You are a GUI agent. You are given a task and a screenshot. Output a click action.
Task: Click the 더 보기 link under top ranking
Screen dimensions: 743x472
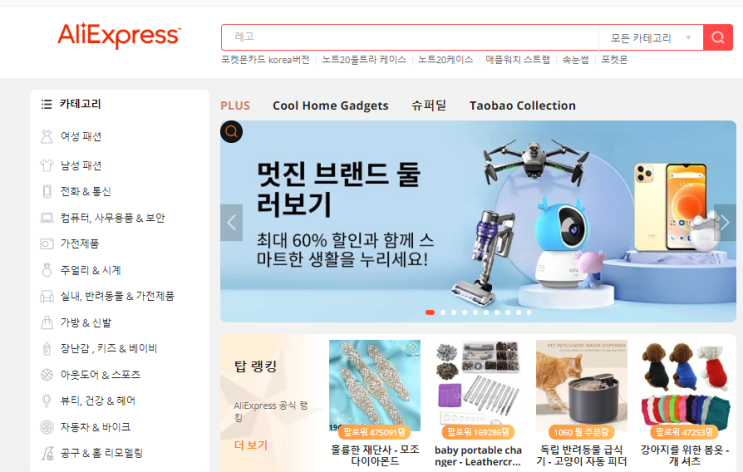click(x=251, y=445)
